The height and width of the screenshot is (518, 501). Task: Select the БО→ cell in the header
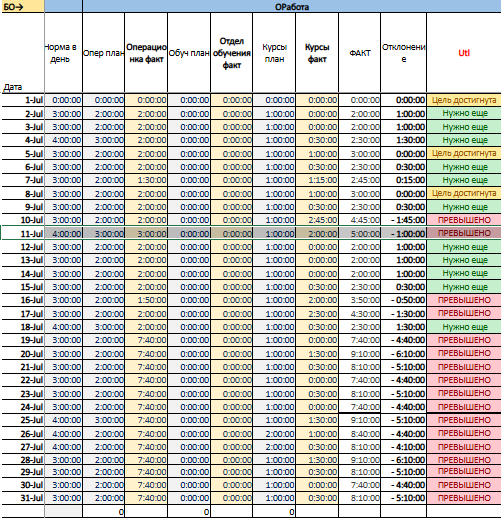[x=22, y=6]
